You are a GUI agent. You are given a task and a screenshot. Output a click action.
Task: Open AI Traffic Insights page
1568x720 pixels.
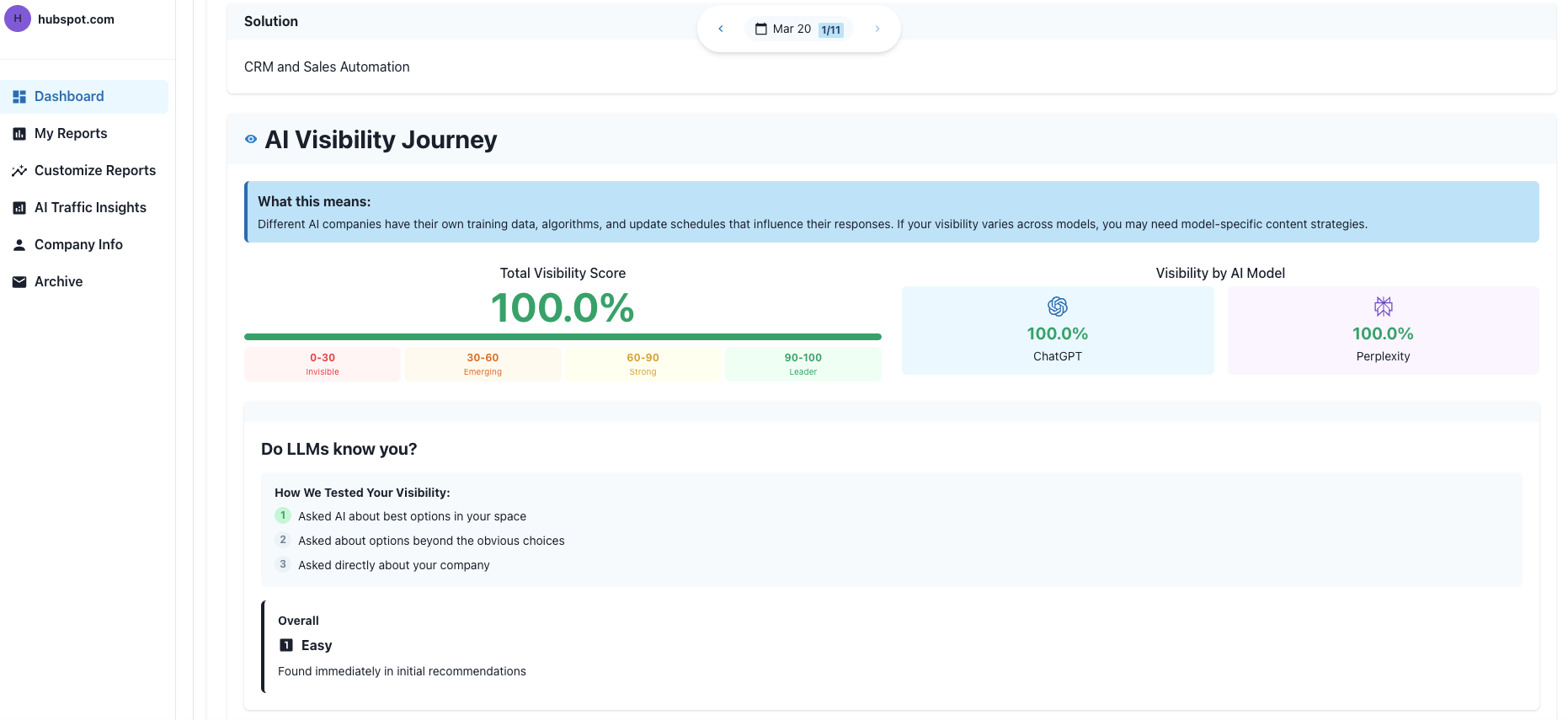click(x=90, y=208)
